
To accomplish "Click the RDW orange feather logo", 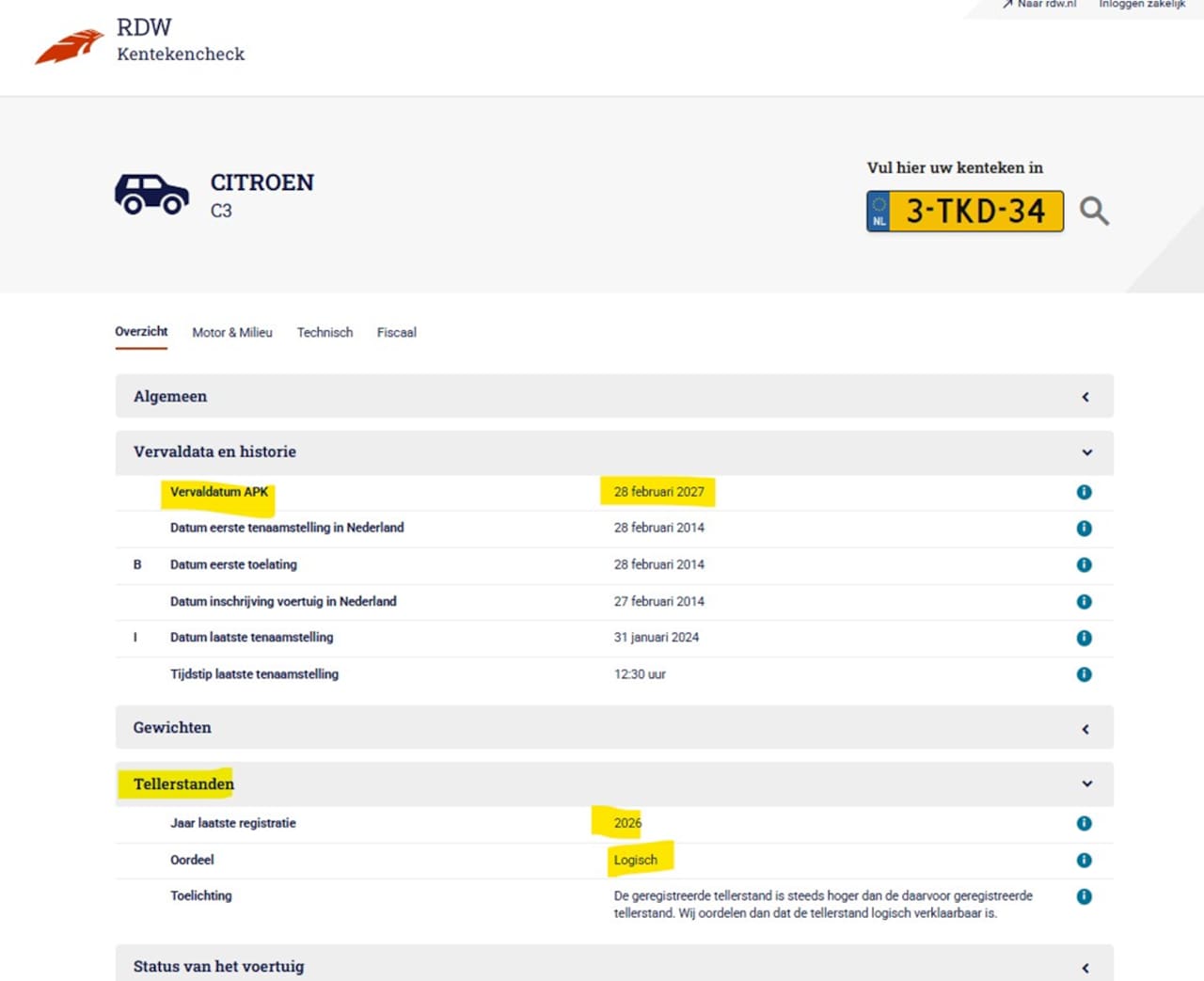I will coord(69,46).
